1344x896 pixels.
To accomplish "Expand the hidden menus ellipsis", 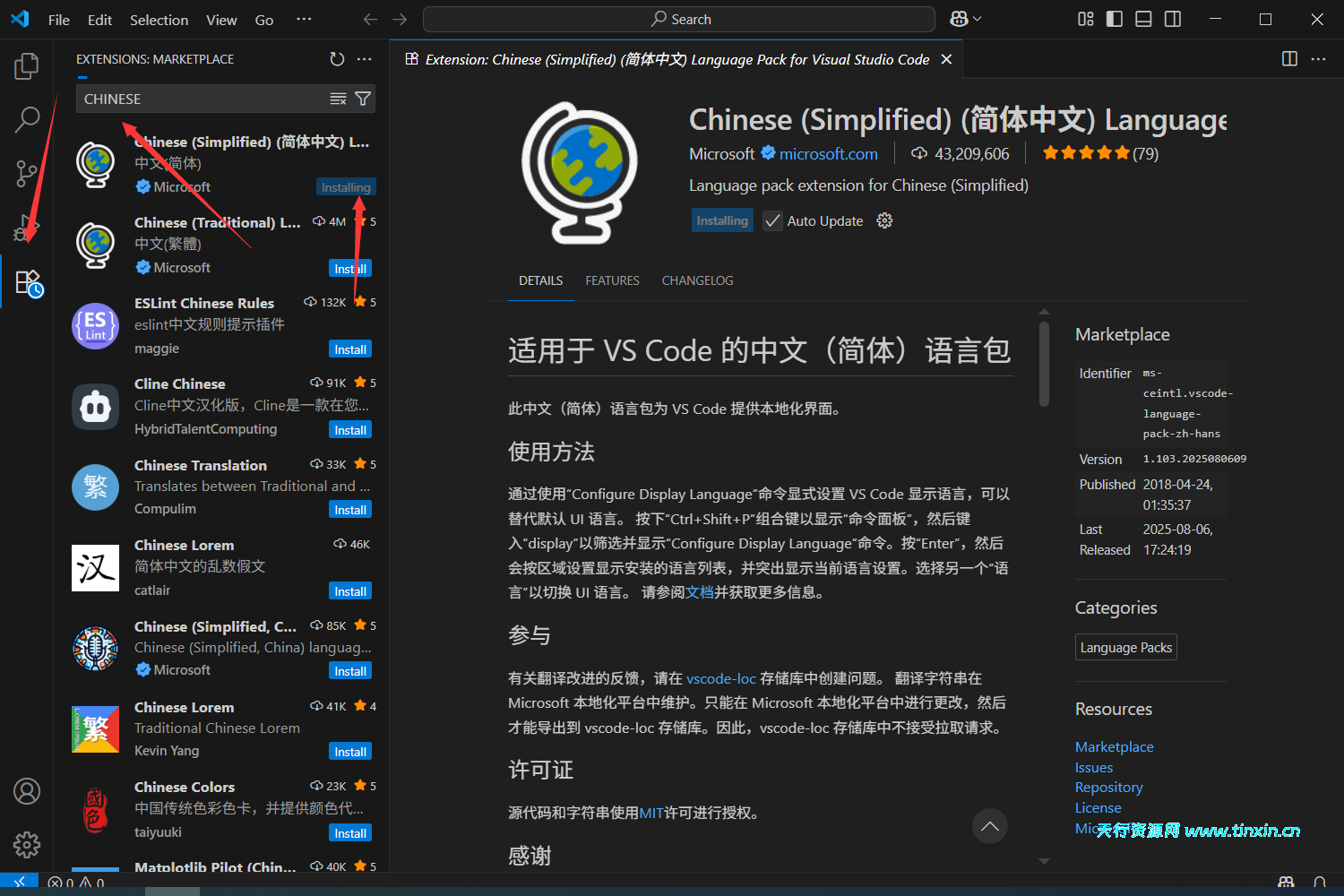I will (x=305, y=19).
